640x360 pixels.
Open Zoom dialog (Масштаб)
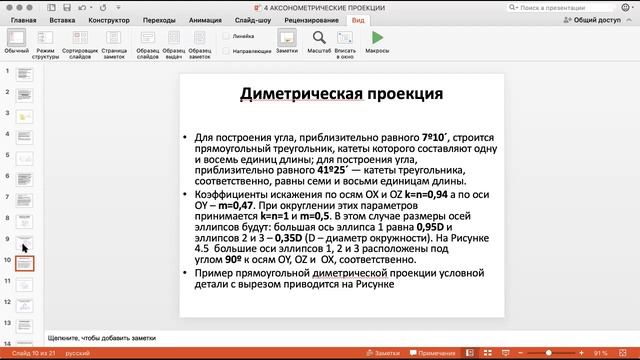pos(319,42)
